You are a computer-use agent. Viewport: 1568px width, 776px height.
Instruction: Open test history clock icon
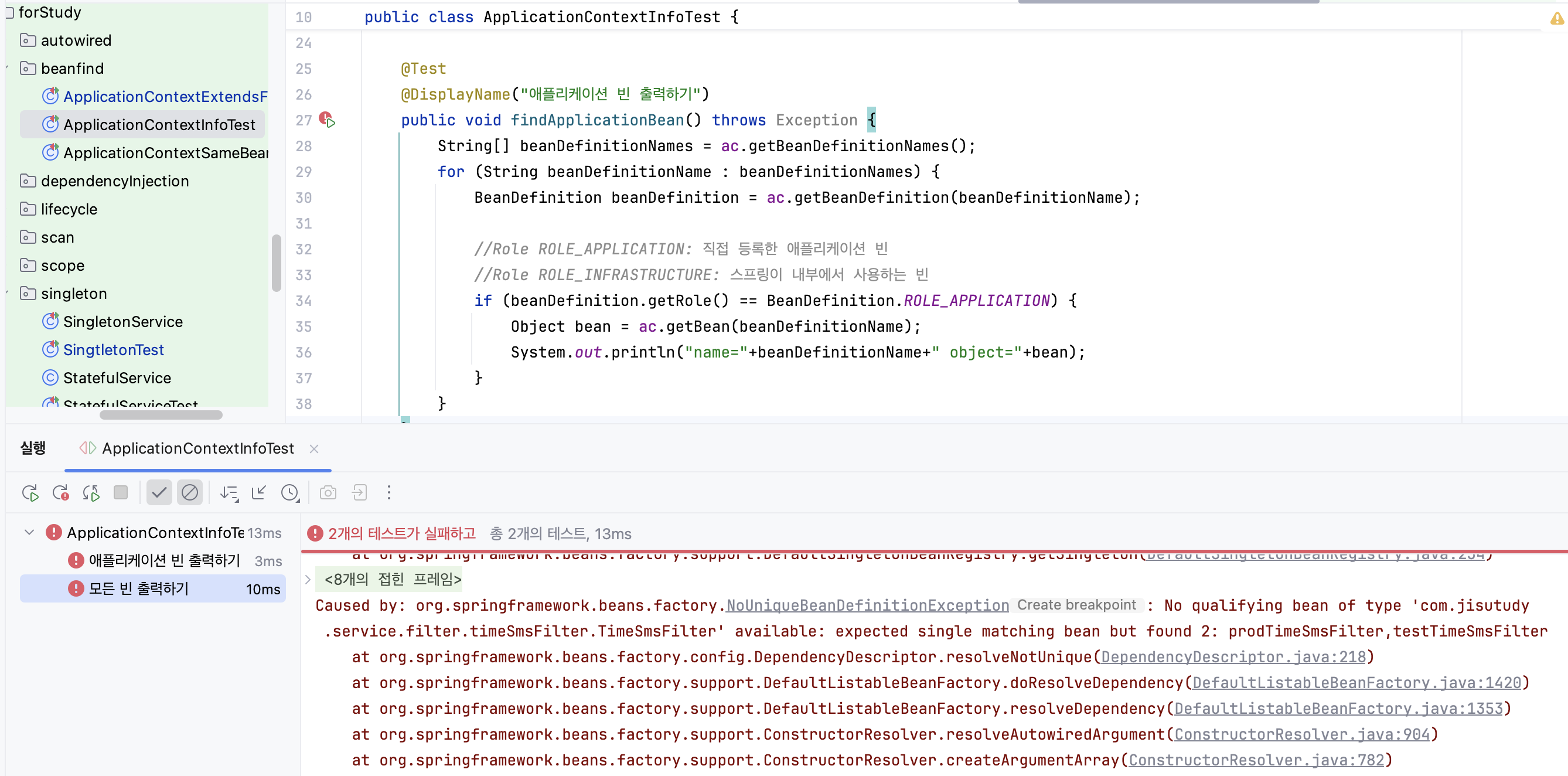(289, 492)
